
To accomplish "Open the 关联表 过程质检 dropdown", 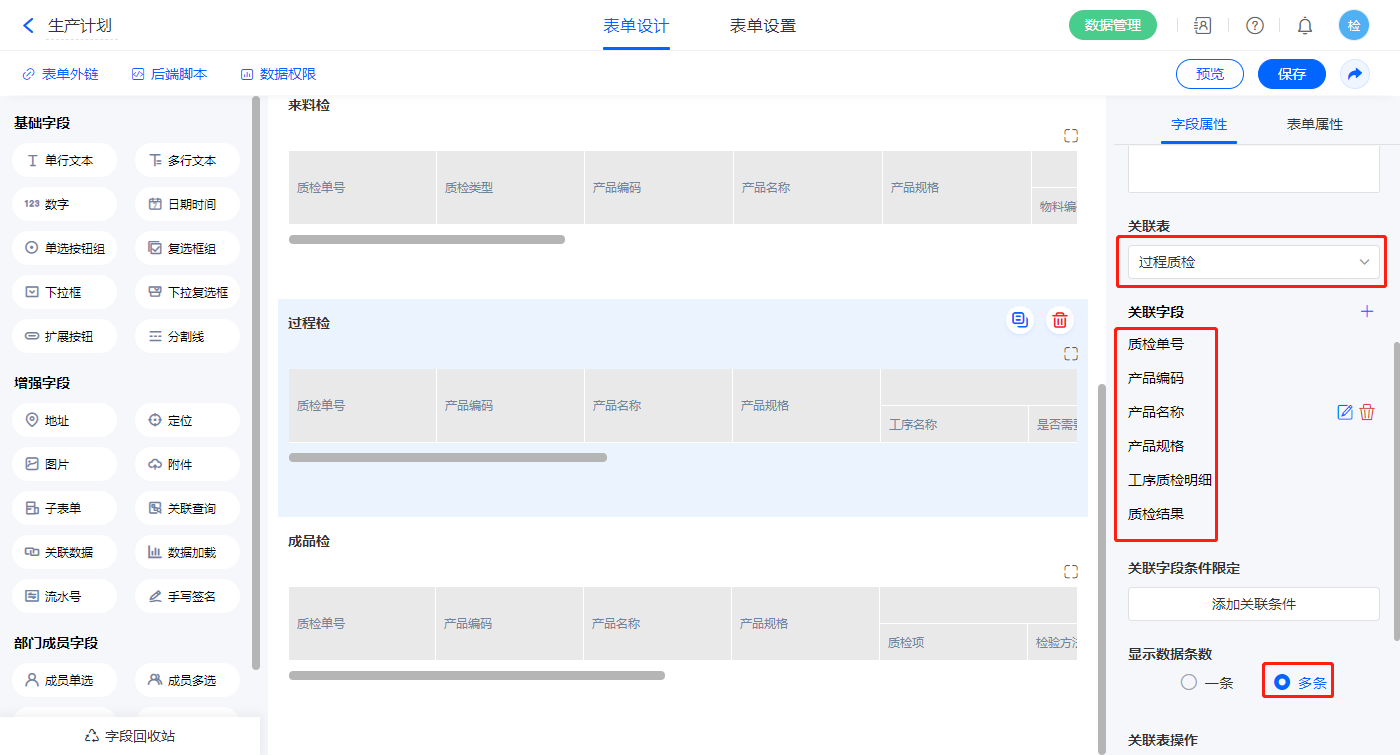I will 1253,262.
